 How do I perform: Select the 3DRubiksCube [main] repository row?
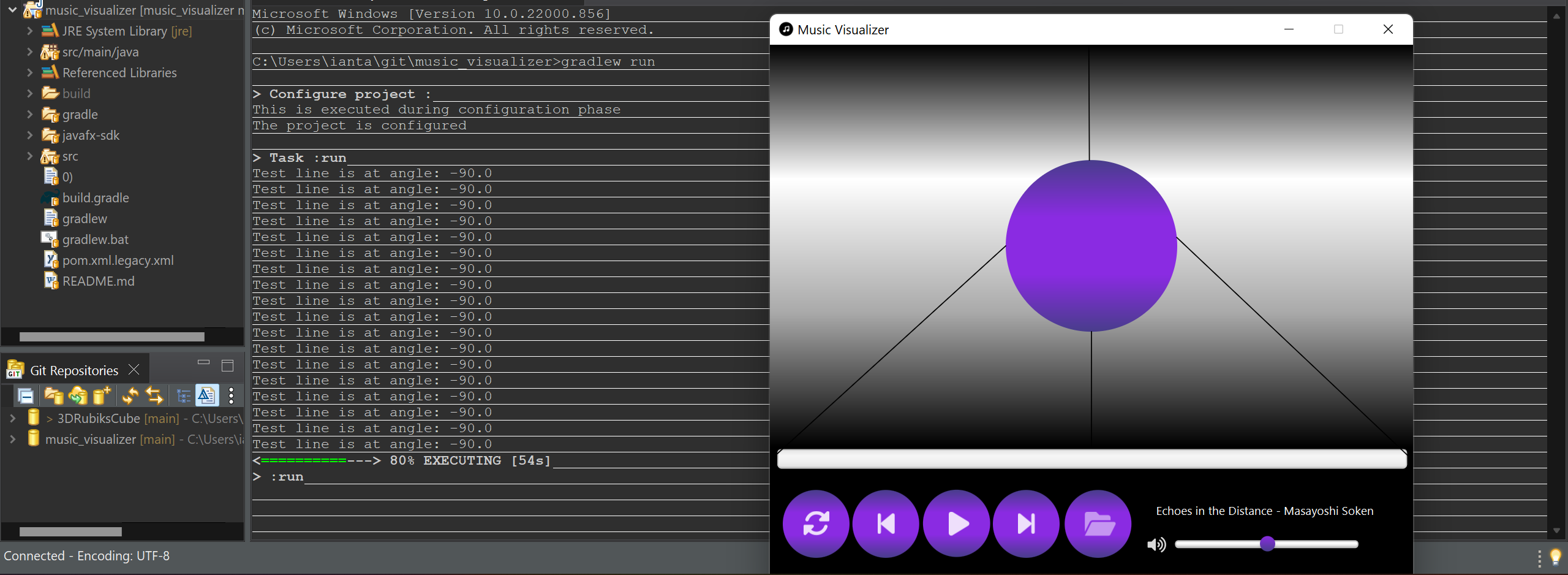(x=136, y=418)
